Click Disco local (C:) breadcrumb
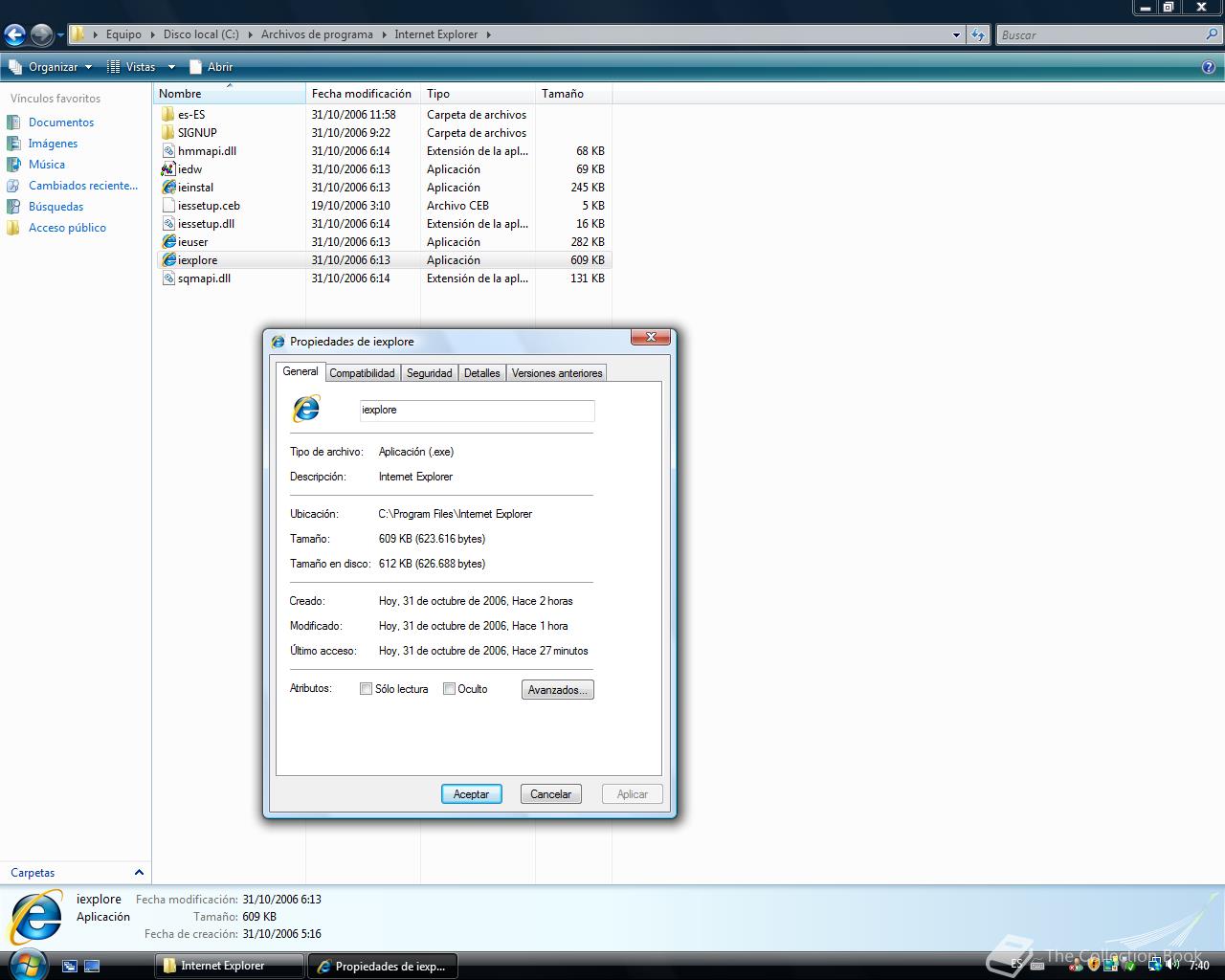This screenshot has height=980, width=1225. [x=201, y=34]
